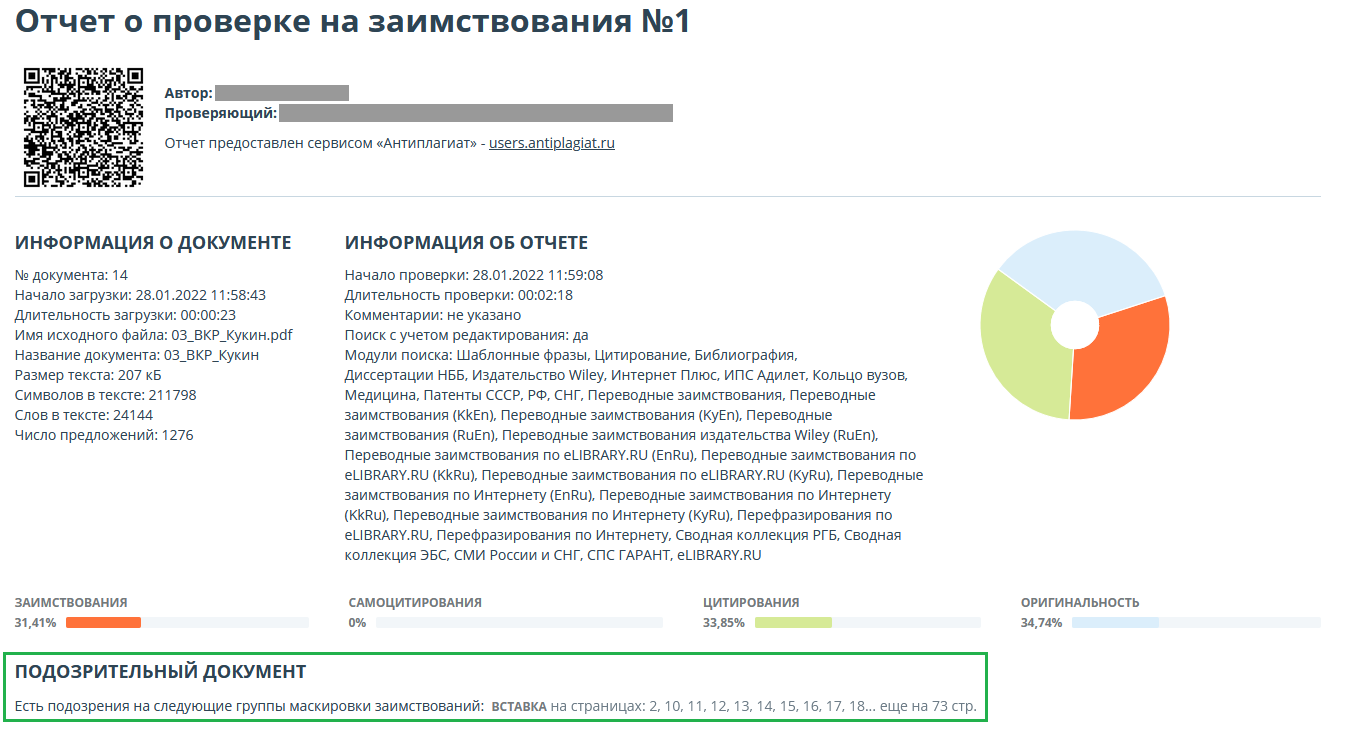Click the orange Заимствования progress bar
This screenshot has height=731, width=1368.
click(x=103, y=622)
